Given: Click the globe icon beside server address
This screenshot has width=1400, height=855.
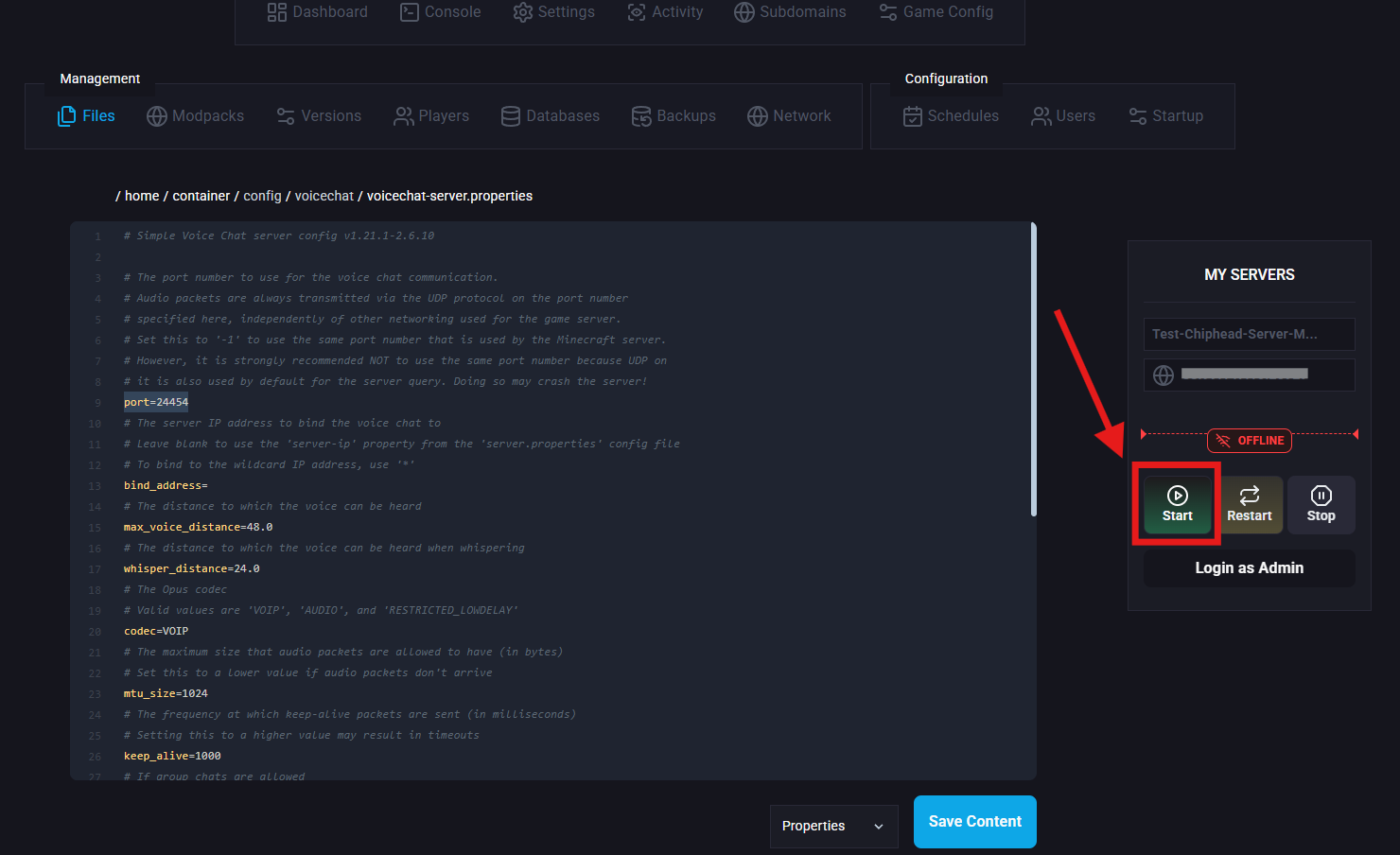Looking at the screenshot, I should [1164, 375].
